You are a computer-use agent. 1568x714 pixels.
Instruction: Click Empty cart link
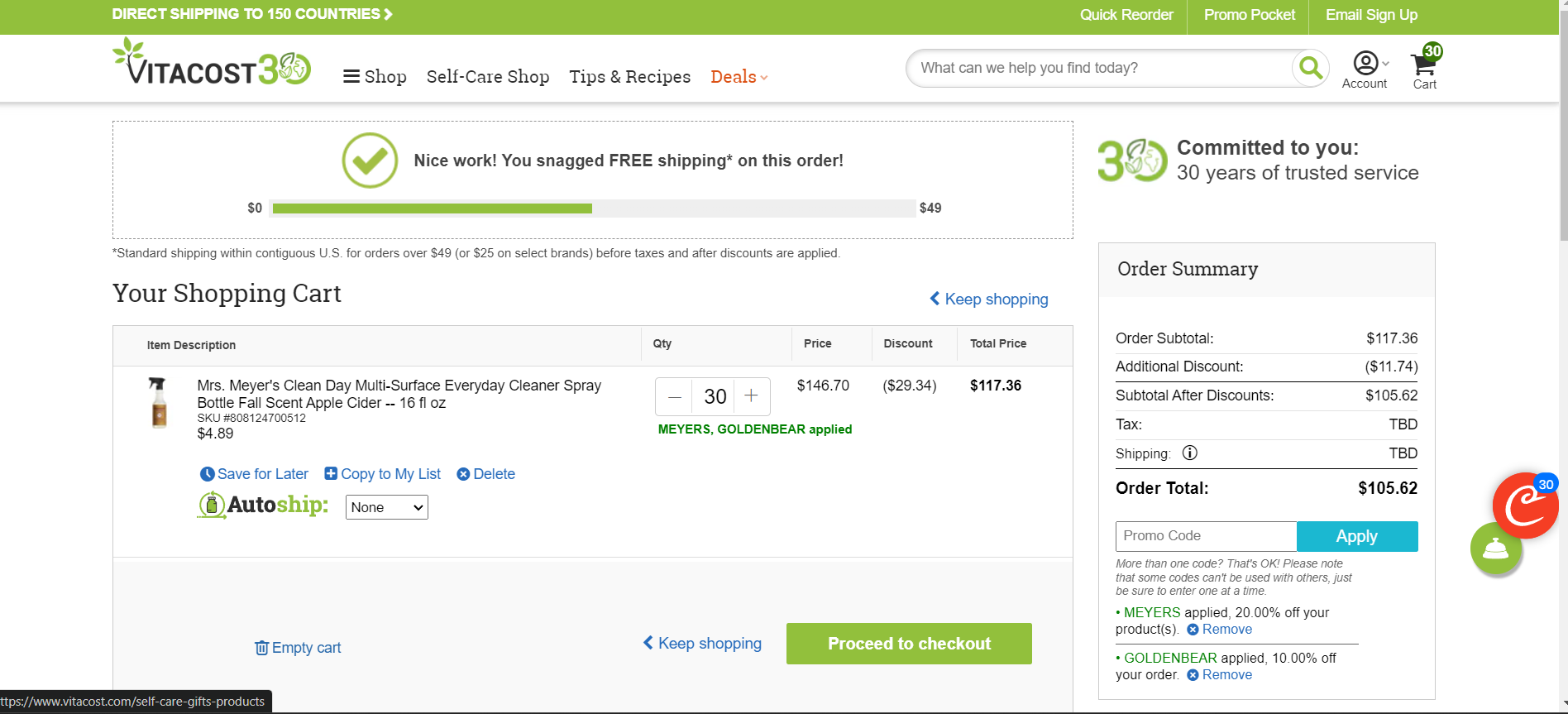coord(298,648)
